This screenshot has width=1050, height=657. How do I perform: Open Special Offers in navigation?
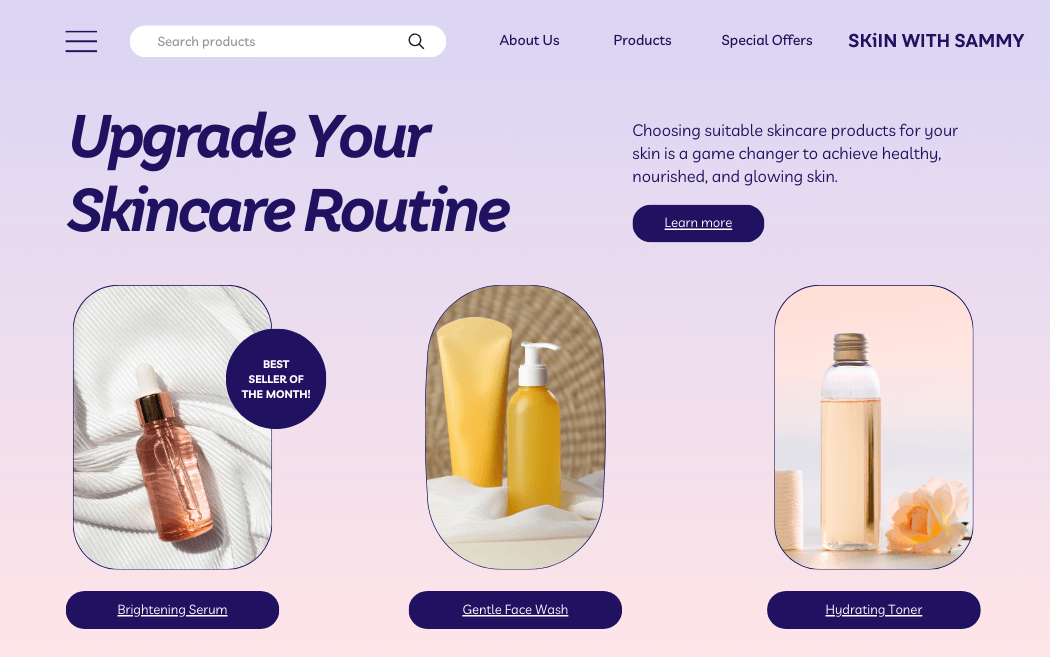point(767,40)
